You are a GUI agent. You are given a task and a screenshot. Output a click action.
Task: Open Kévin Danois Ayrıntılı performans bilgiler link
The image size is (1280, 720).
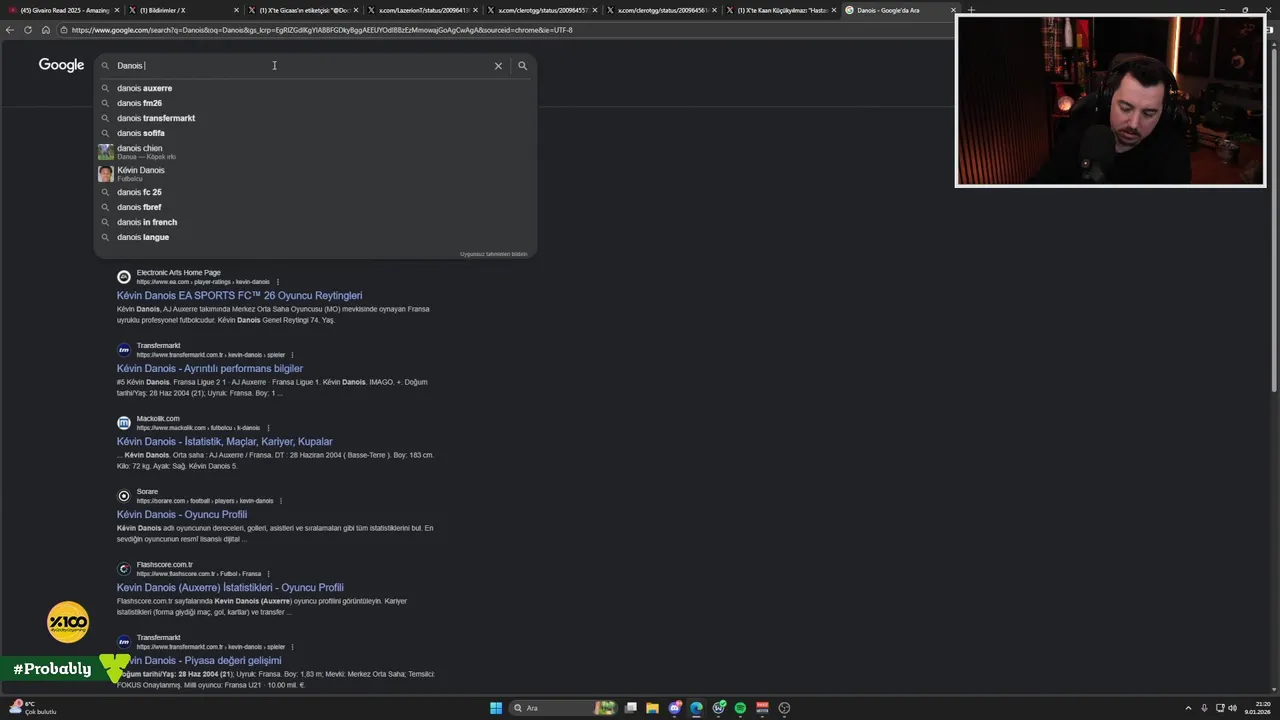tap(209, 369)
